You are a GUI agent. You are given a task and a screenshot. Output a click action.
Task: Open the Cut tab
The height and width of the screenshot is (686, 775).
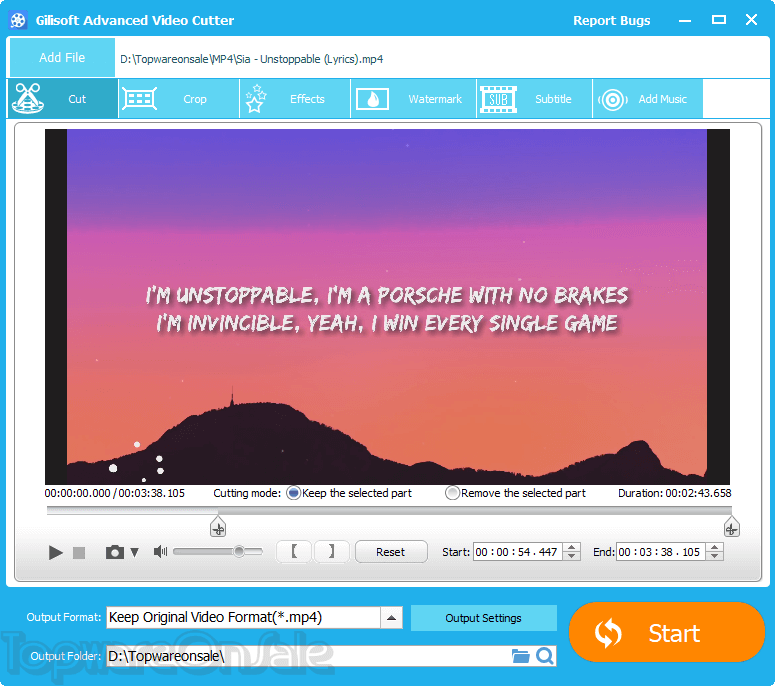pyautogui.click(x=63, y=99)
